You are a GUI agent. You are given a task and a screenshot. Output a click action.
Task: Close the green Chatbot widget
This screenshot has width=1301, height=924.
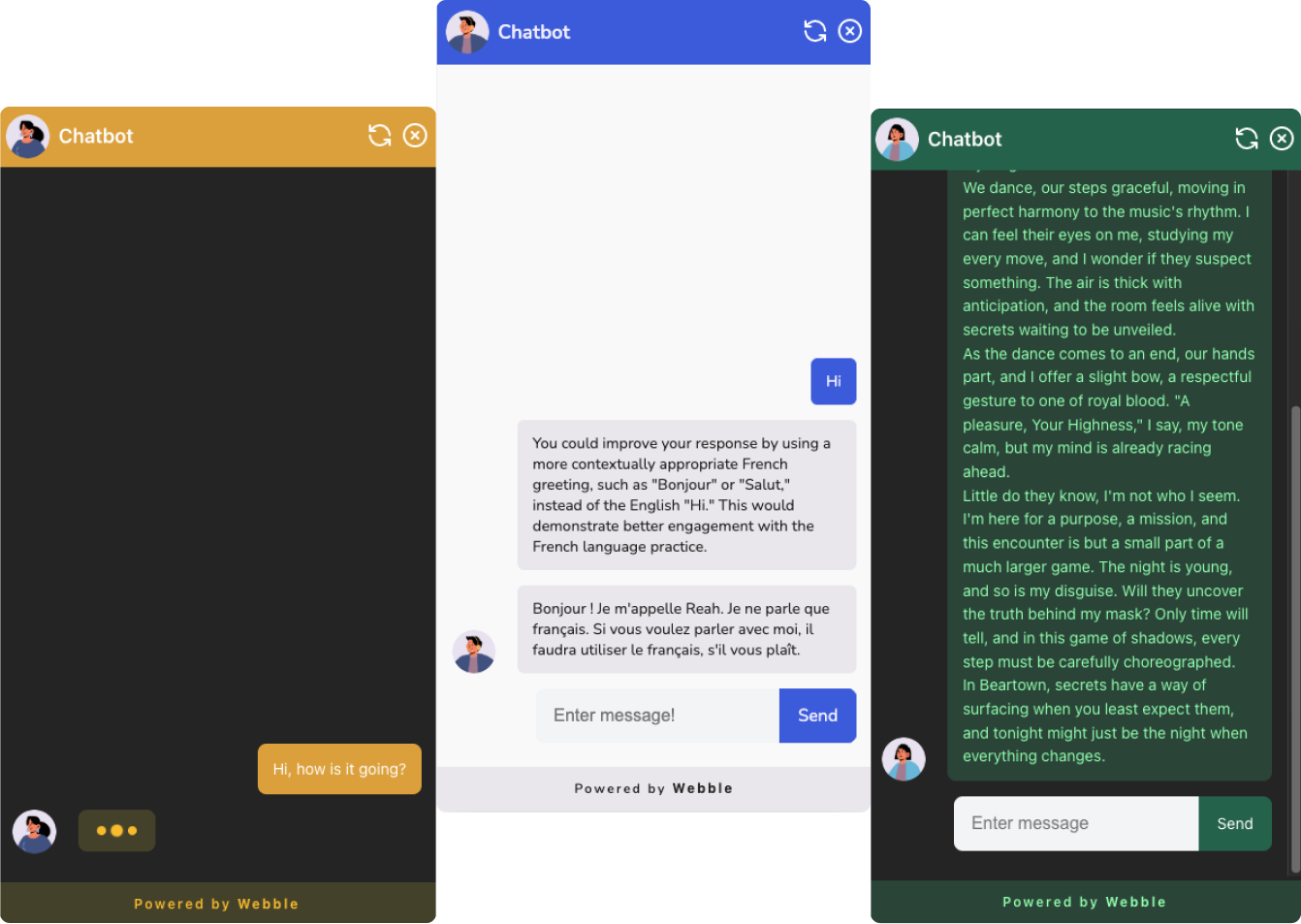coord(1282,139)
